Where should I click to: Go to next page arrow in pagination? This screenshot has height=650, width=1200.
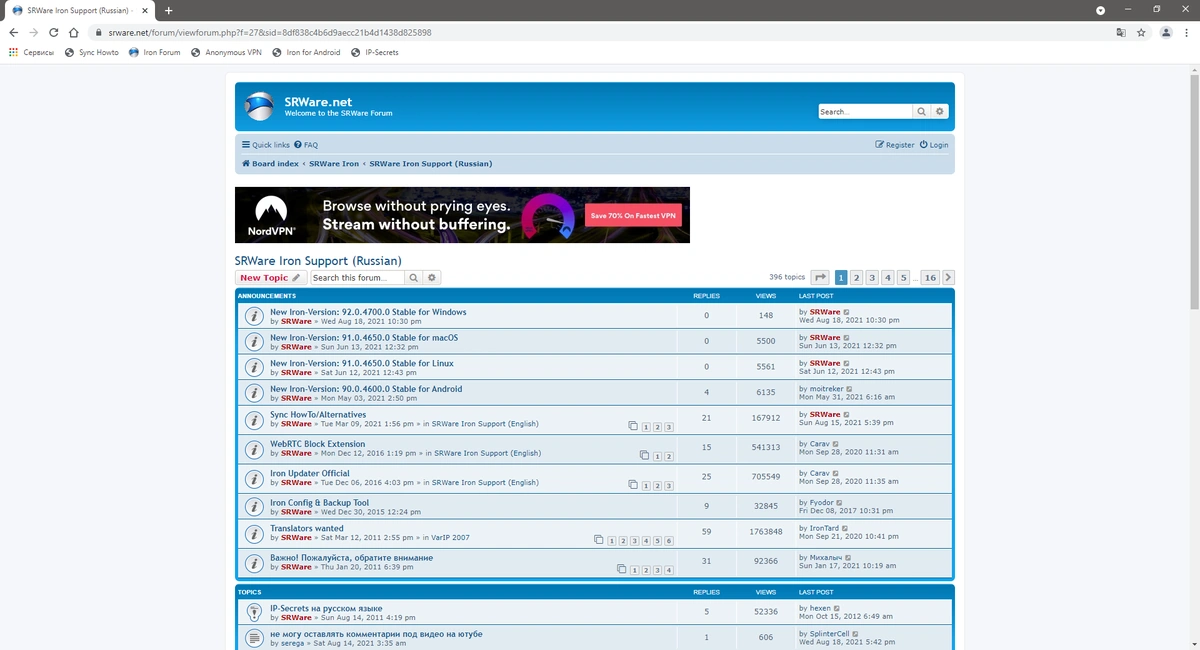click(x=948, y=277)
